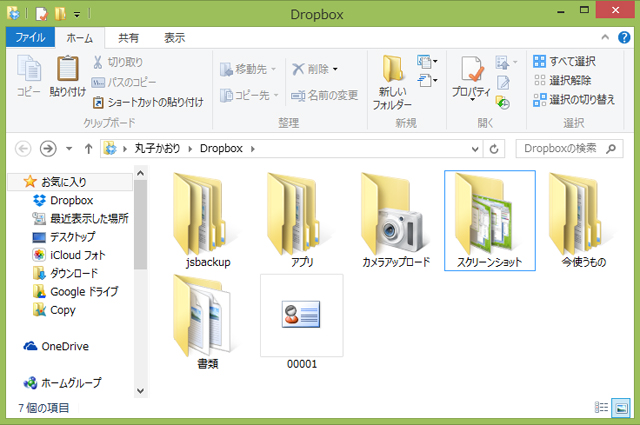Open Google ドライブ in navigation pane
The height and width of the screenshot is (425, 640).
76,291
